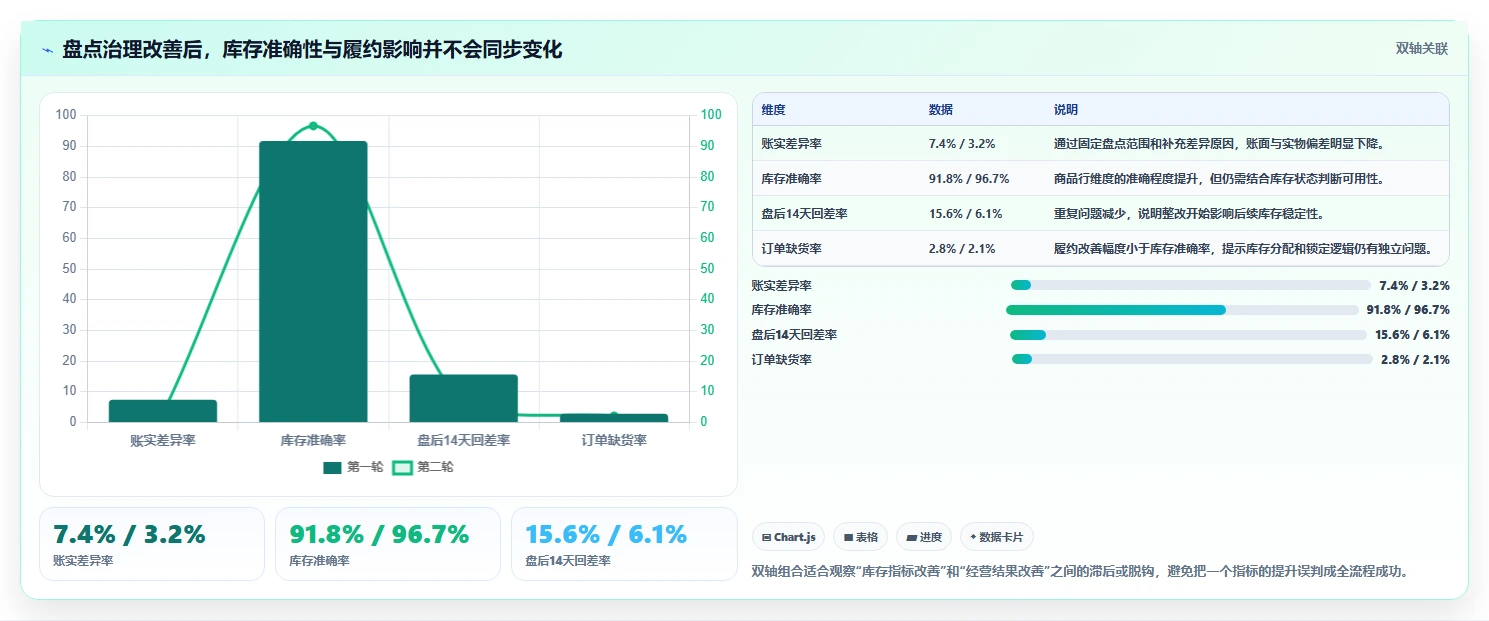
Task: Click the 维度 column header
Action: tap(773, 110)
